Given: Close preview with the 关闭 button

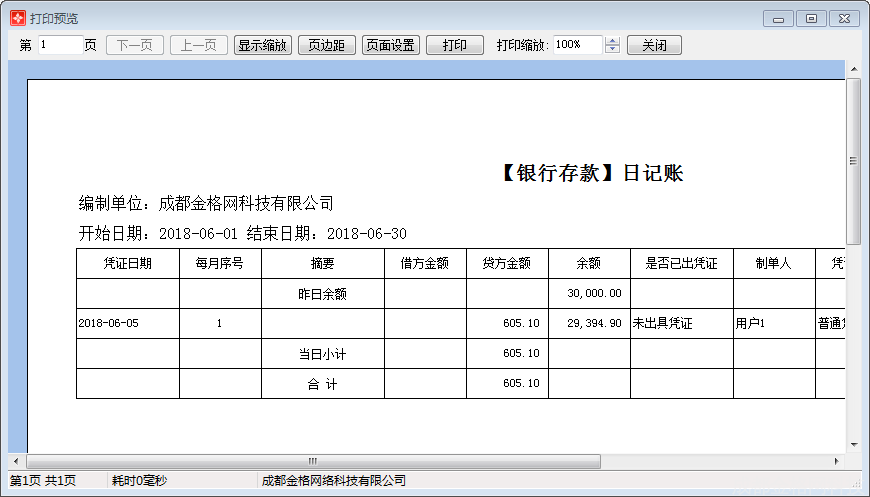Looking at the screenshot, I should tap(654, 45).
